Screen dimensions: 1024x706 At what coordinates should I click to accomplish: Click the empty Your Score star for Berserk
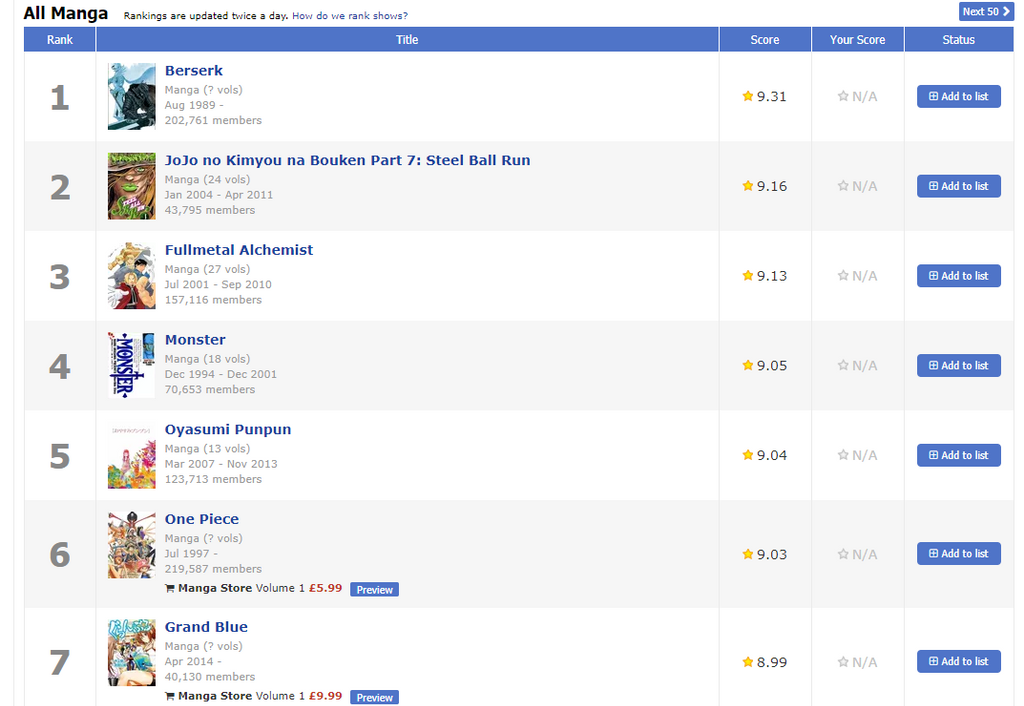point(843,97)
